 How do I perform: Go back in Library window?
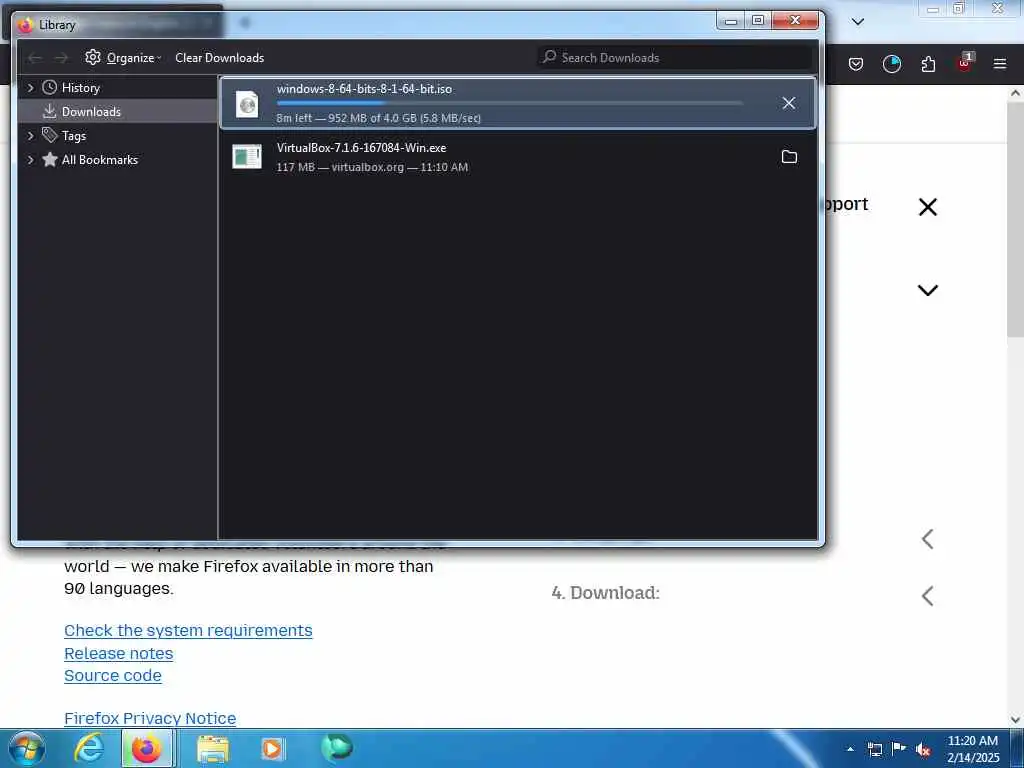coord(35,58)
